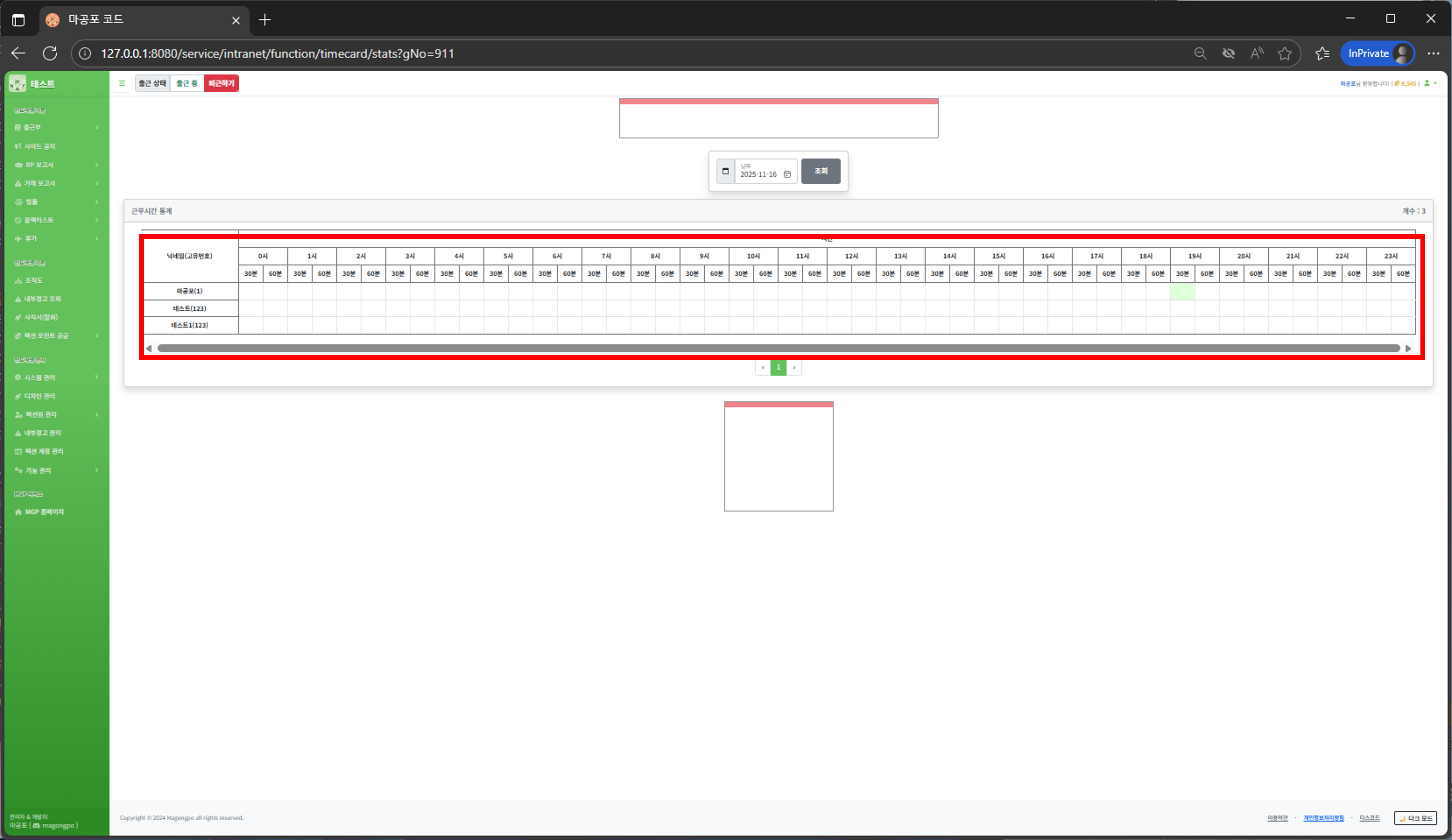Open the MGP 홈페이지 home link
1452x840 pixels.
pos(44,511)
